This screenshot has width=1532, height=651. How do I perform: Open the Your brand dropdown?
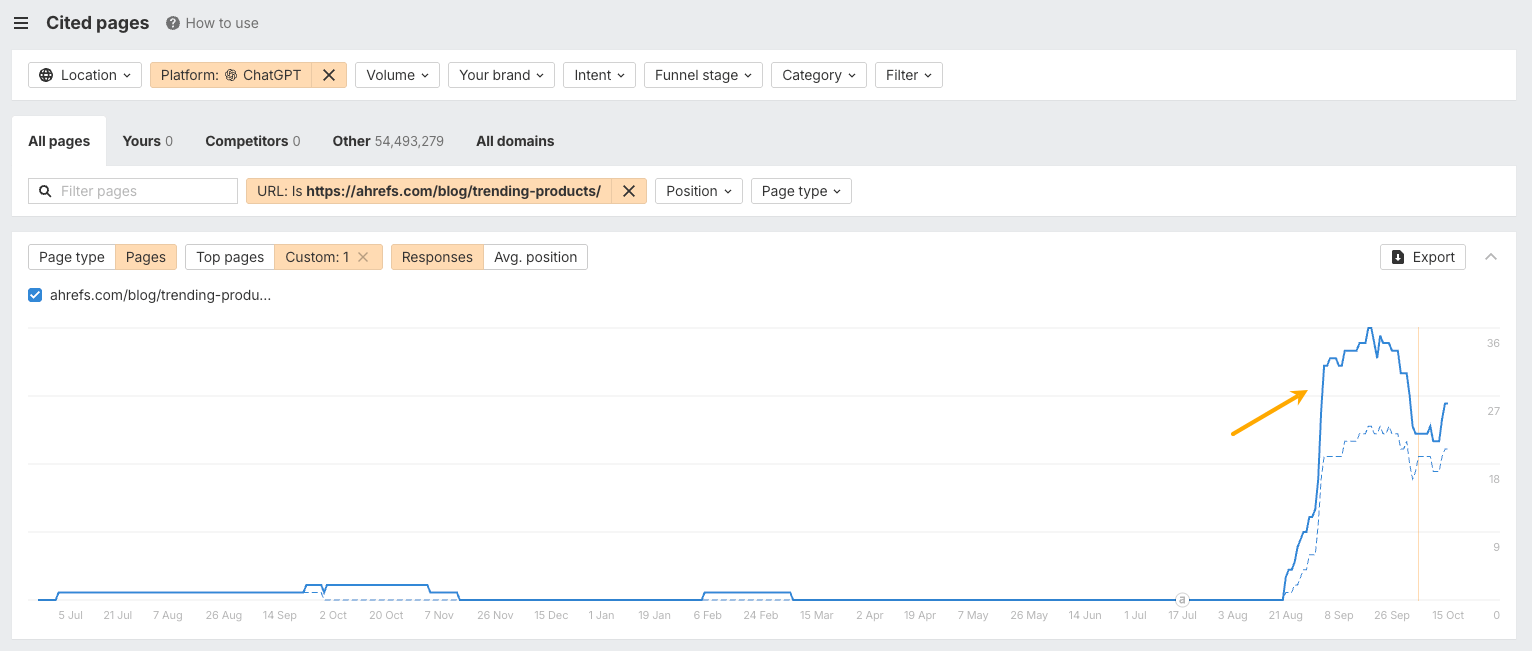pyautogui.click(x=501, y=75)
